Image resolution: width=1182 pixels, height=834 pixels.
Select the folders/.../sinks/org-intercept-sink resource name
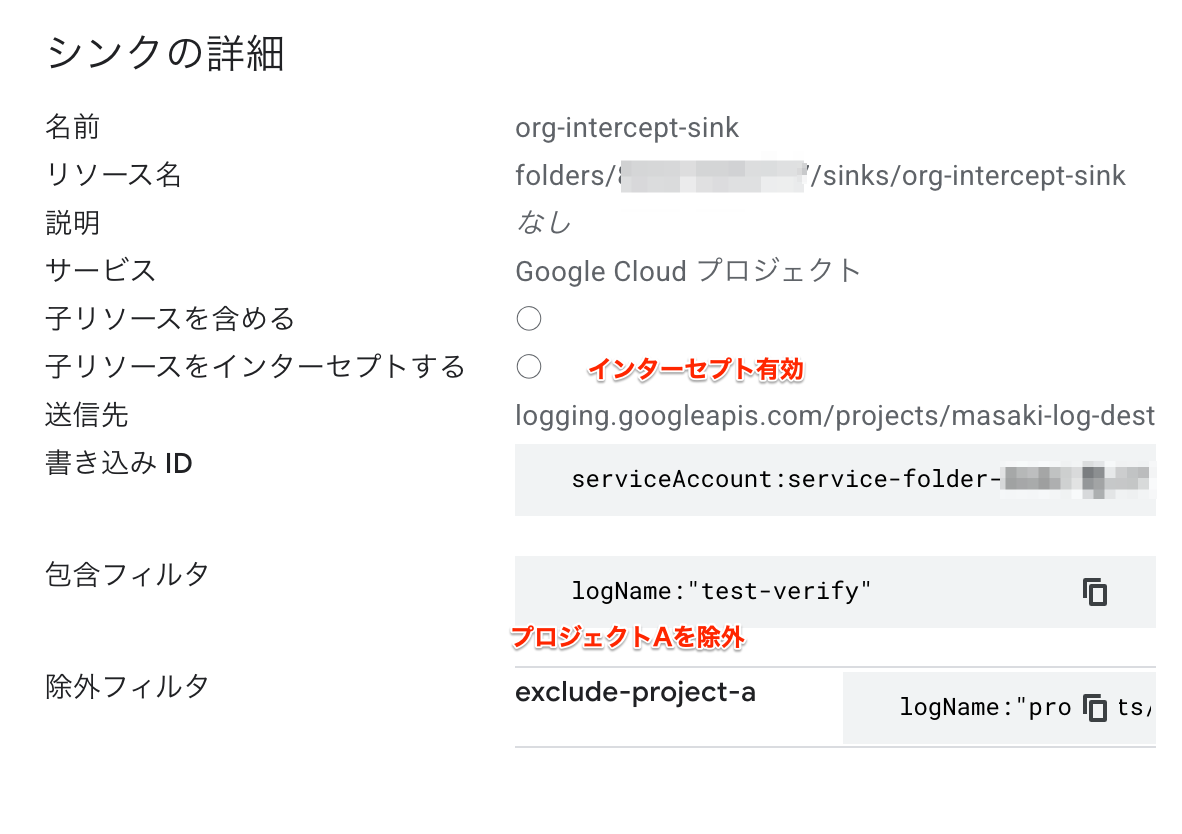pos(820,176)
